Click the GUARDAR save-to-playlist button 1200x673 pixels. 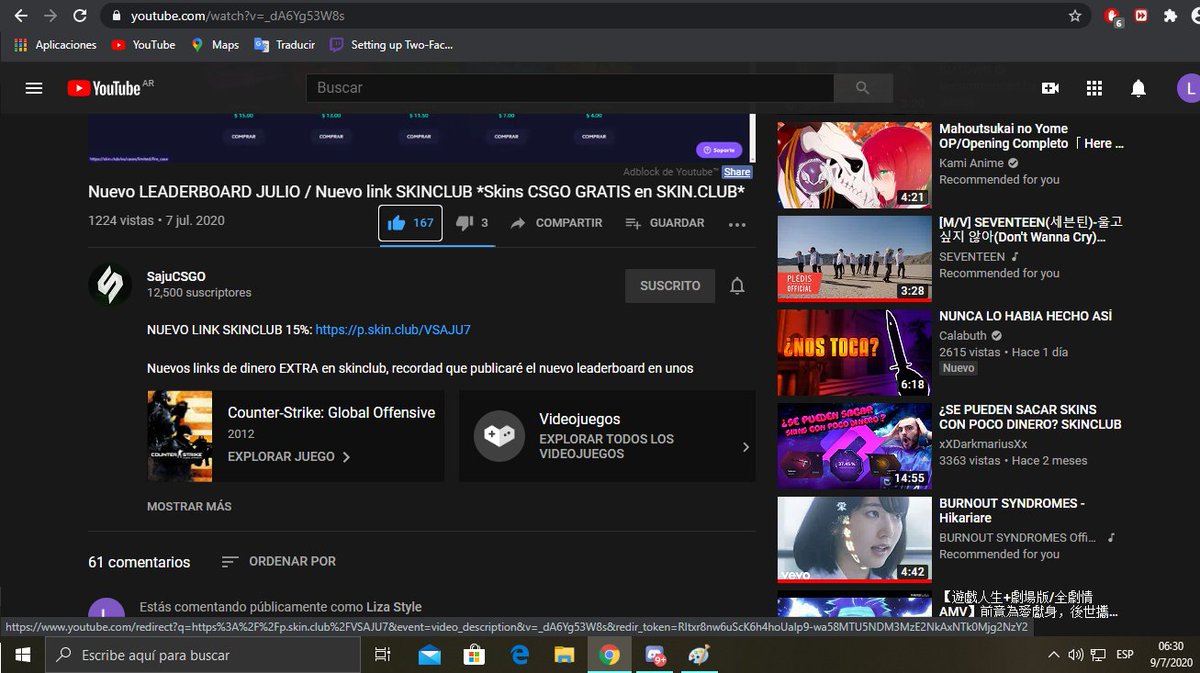665,223
